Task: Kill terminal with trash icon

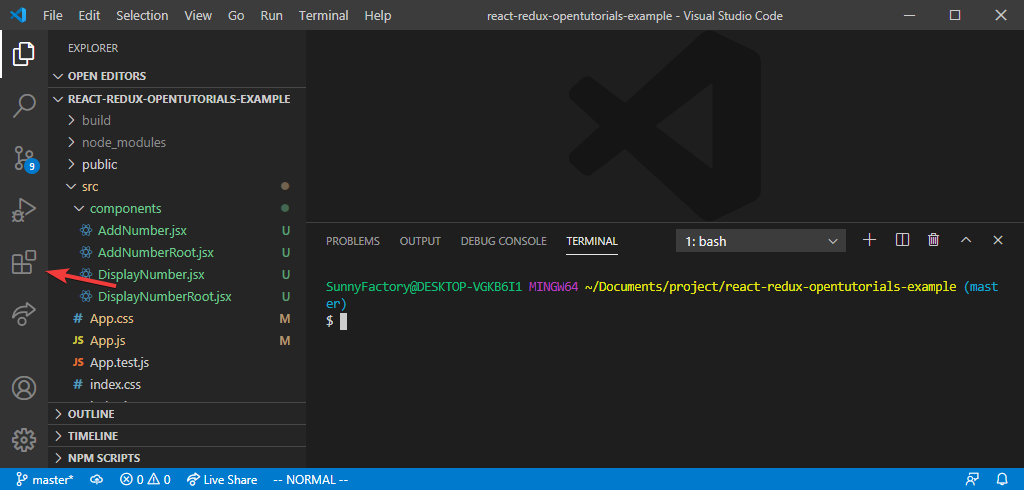Action: click(934, 240)
